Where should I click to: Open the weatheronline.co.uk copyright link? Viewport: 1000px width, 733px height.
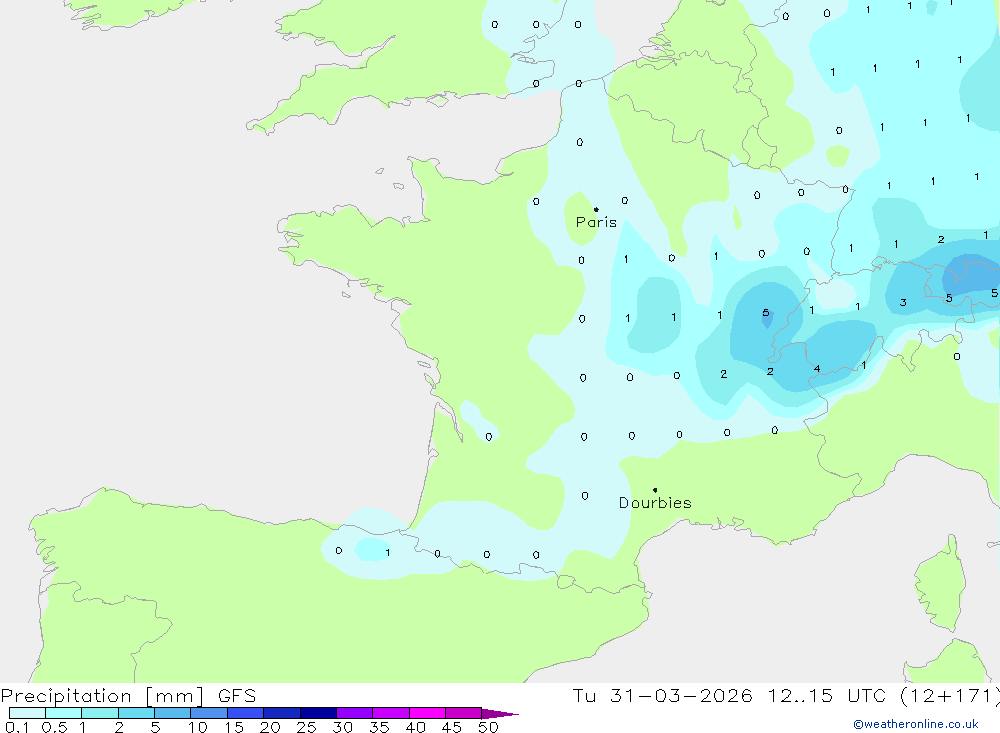[916, 724]
